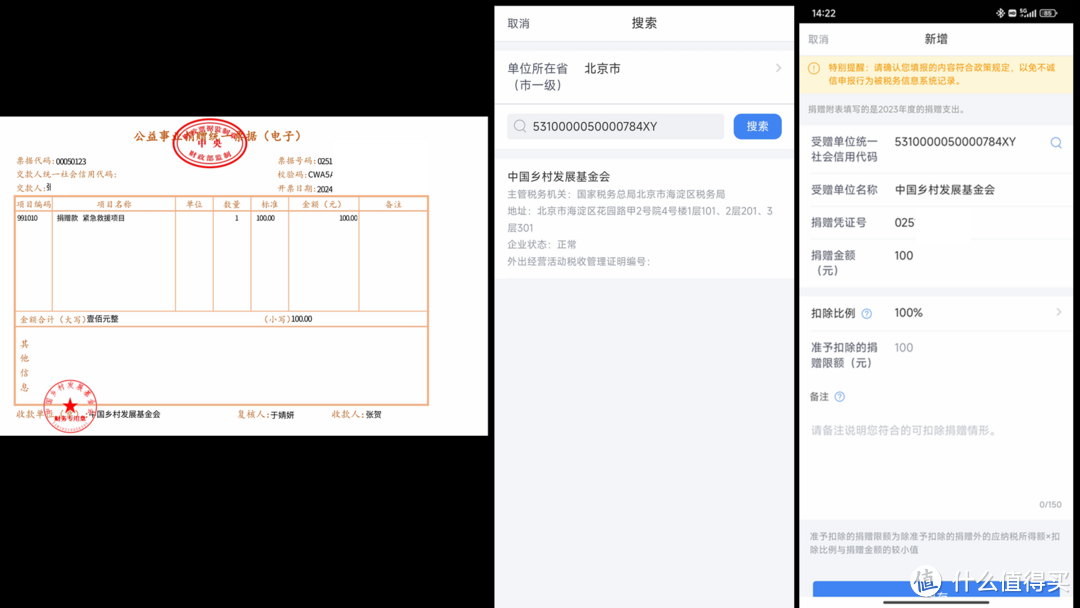Tap the magnifier icon beside the credit code
The height and width of the screenshot is (608, 1080).
[1056, 143]
